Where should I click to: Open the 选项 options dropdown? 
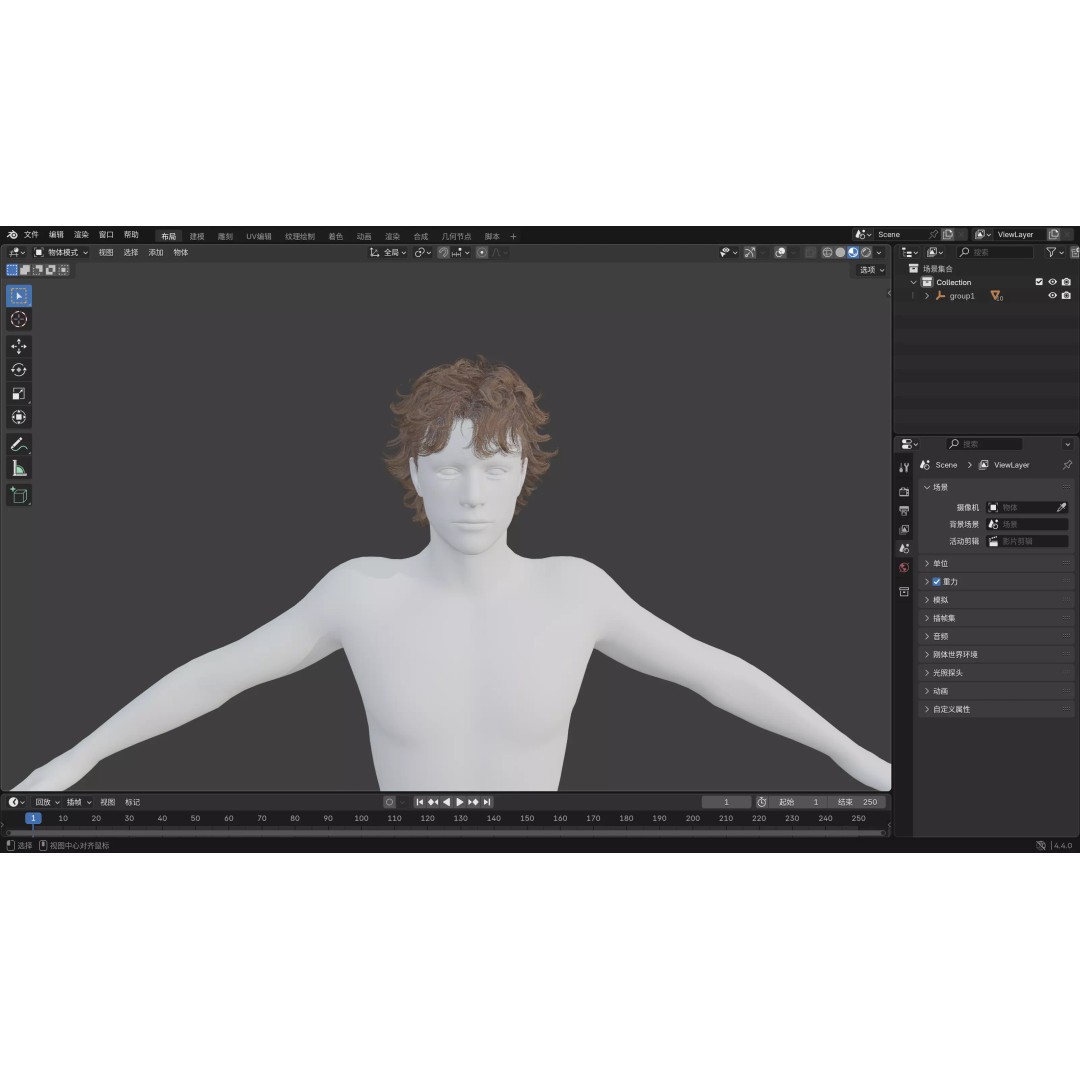[x=871, y=270]
